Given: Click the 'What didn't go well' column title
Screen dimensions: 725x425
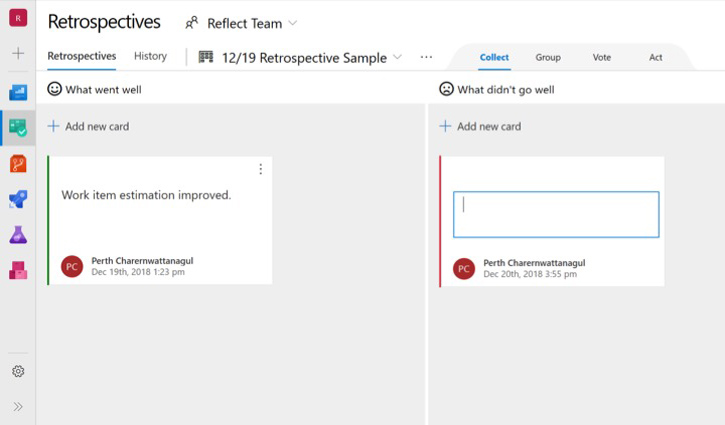Looking at the screenshot, I should point(506,90).
